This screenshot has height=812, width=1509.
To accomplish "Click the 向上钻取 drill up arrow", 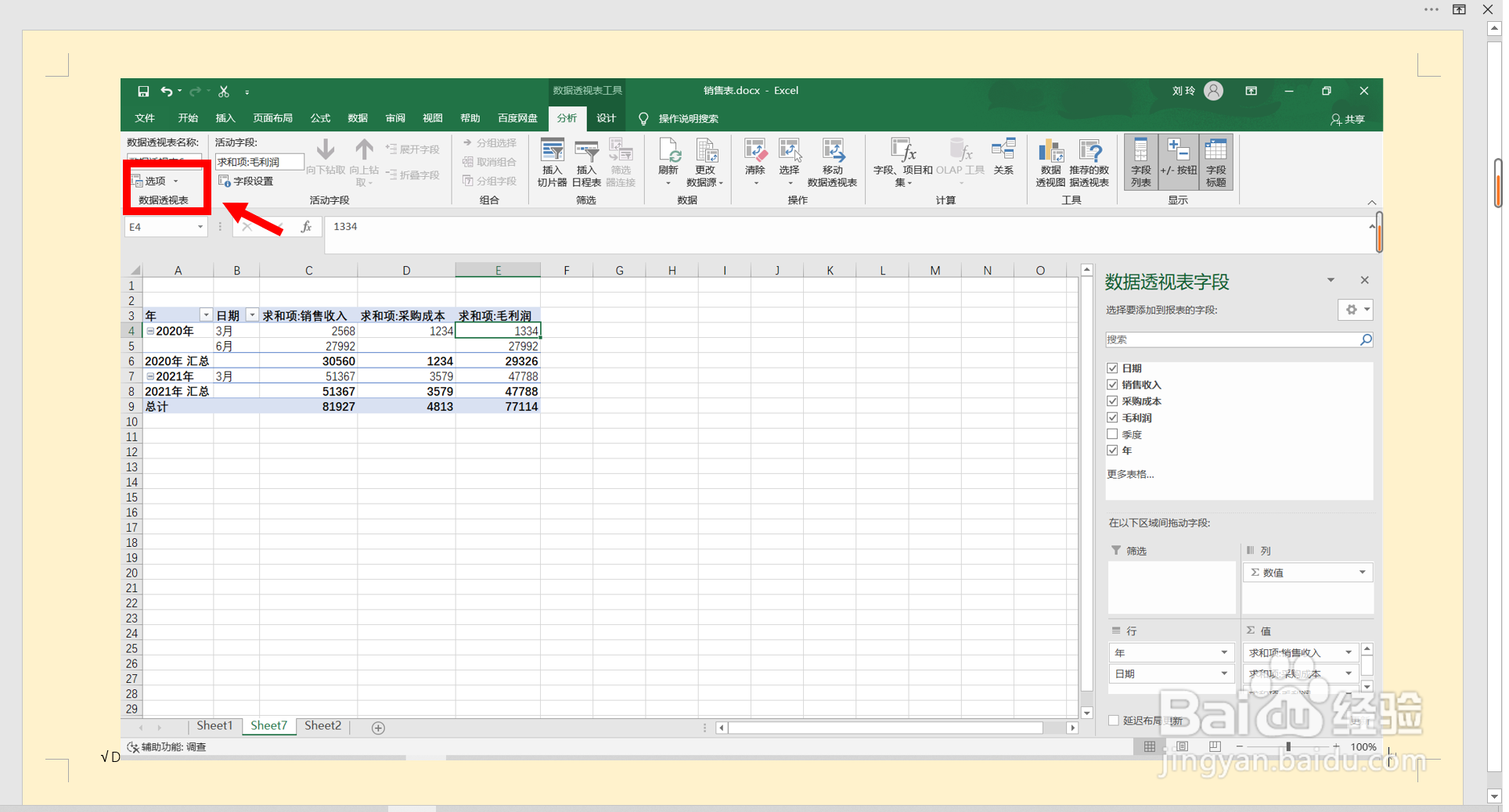I will tap(364, 150).
